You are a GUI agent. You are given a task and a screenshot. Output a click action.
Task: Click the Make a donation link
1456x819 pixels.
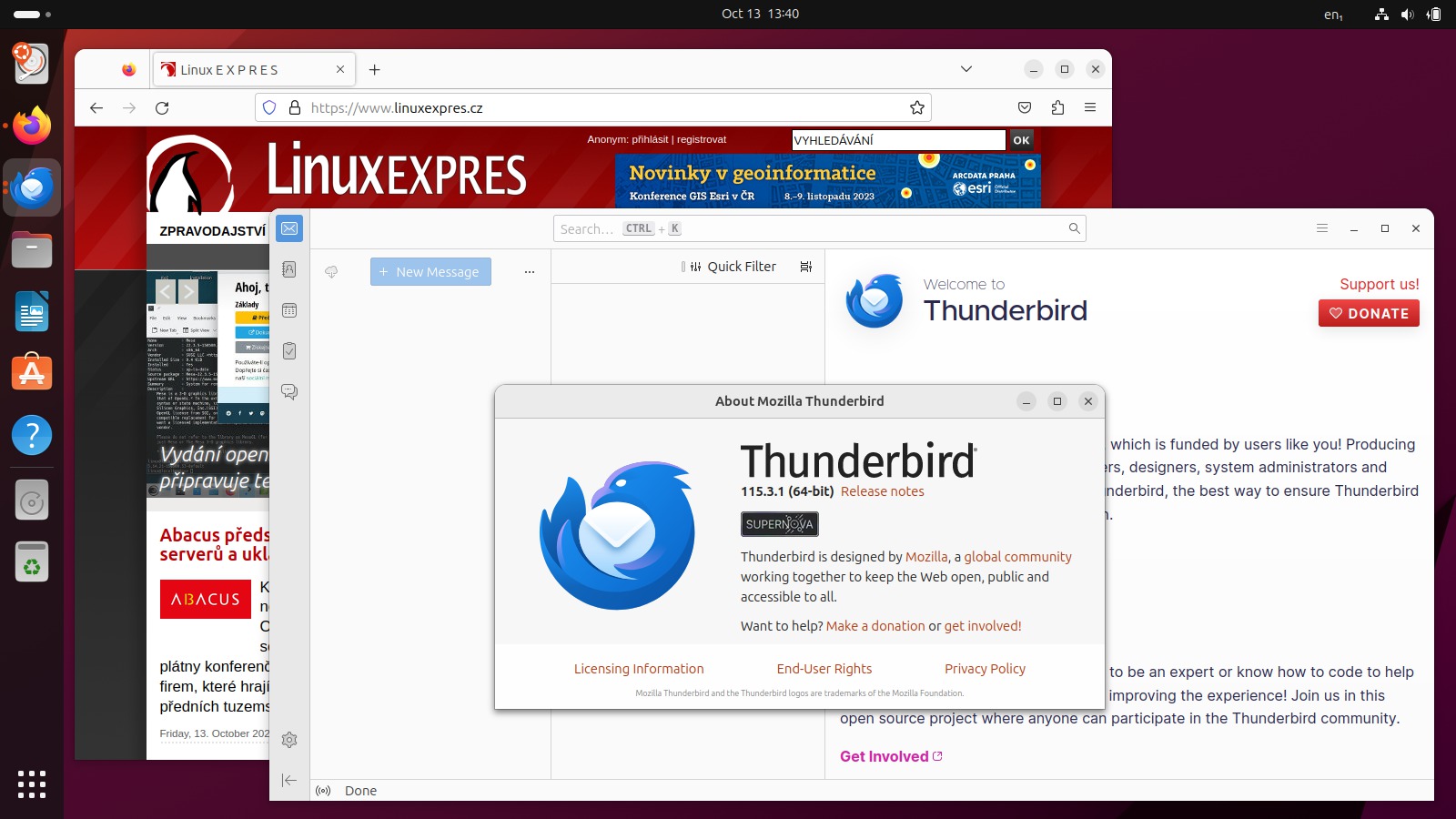(x=875, y=626)
